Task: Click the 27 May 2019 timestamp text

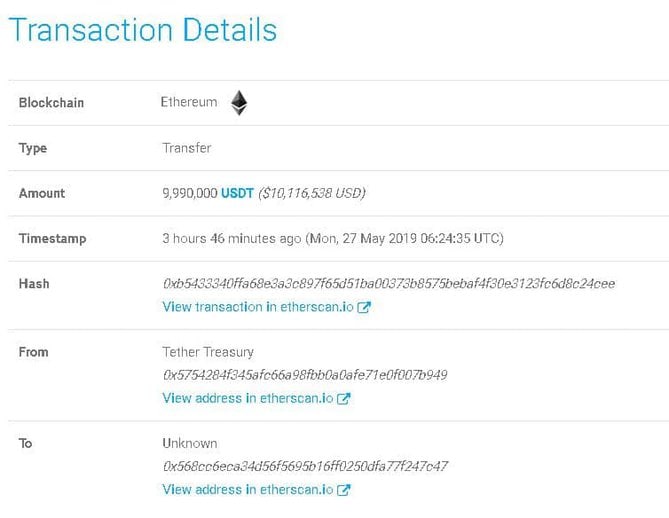Action: 403,238
